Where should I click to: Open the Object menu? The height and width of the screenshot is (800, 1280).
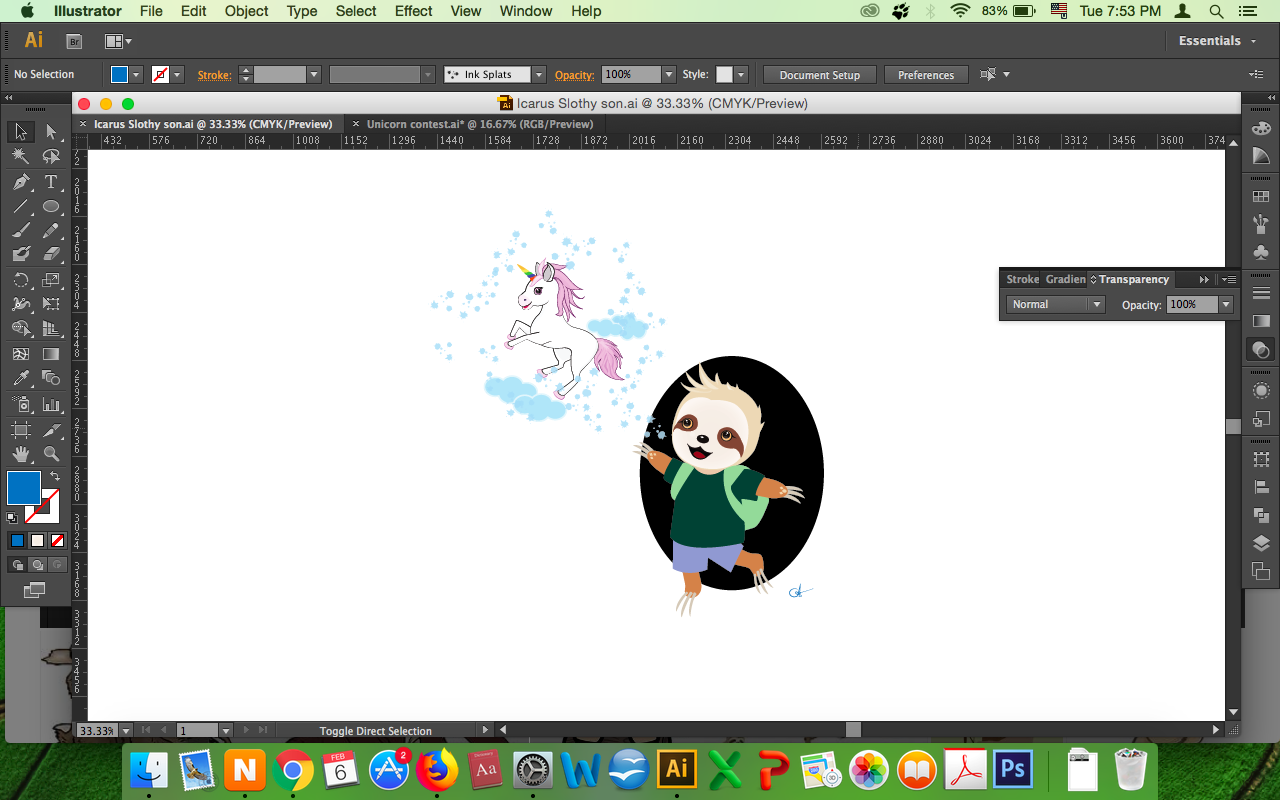tap(246, 11)
